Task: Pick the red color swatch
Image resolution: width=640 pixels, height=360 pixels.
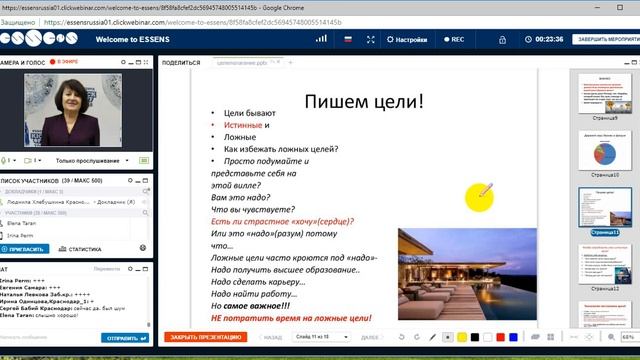Action: (500, 337)
